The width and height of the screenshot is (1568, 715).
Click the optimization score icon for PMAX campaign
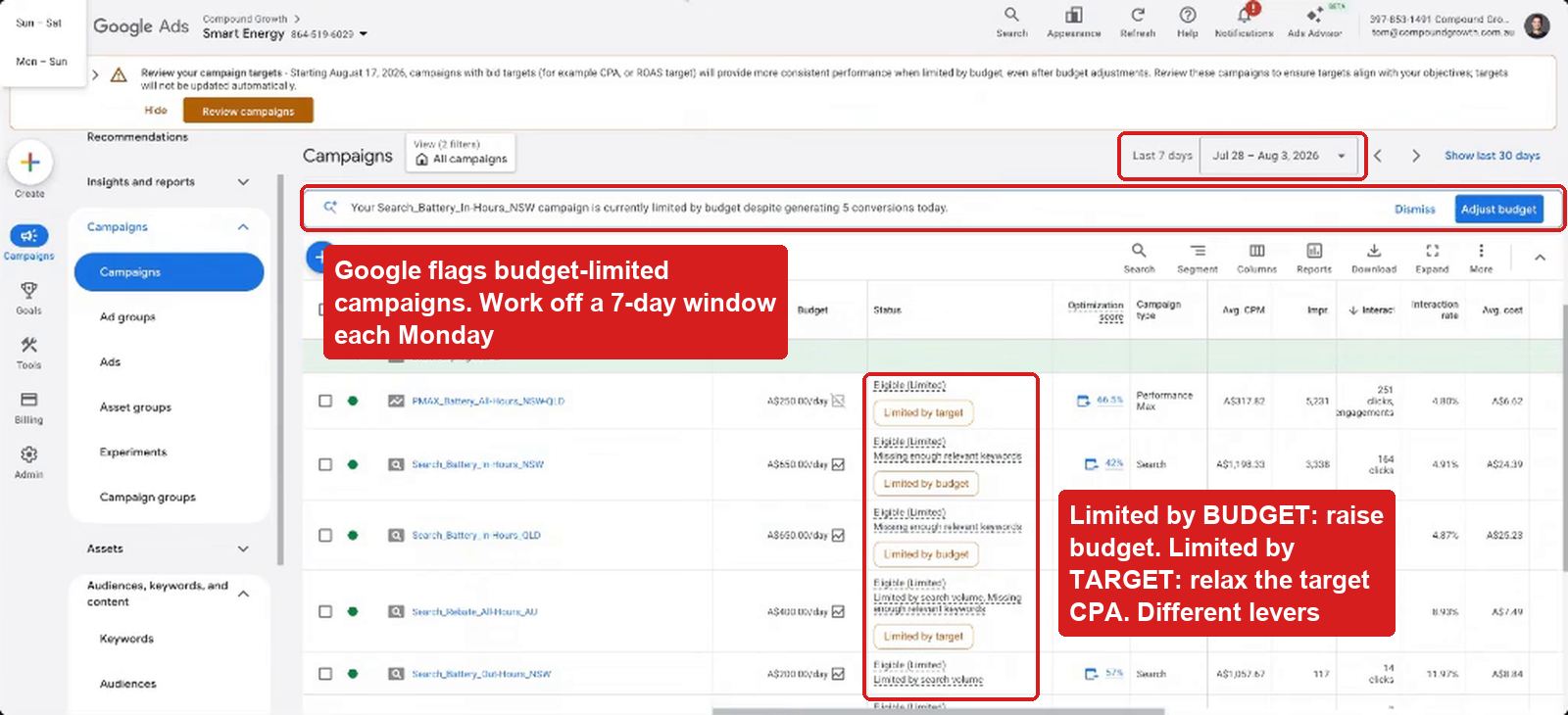click(1083, 401)
